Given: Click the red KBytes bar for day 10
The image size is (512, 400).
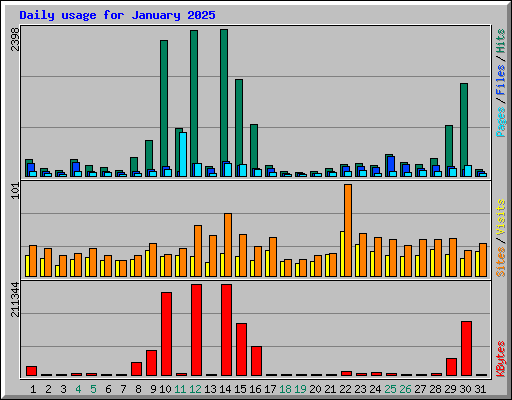Looking at the screenshot, I should pos(166,334).
